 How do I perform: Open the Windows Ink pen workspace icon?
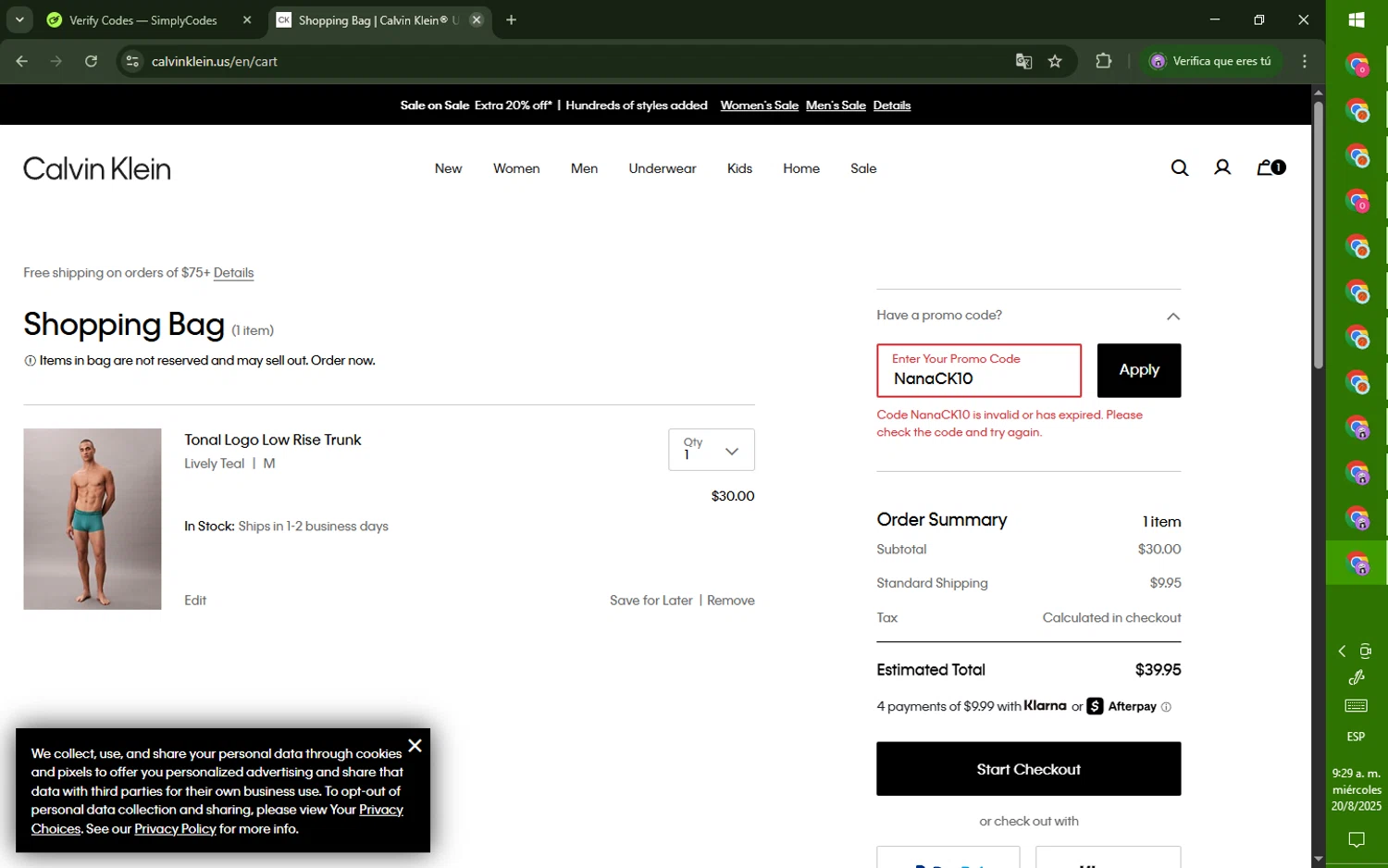1357,678
